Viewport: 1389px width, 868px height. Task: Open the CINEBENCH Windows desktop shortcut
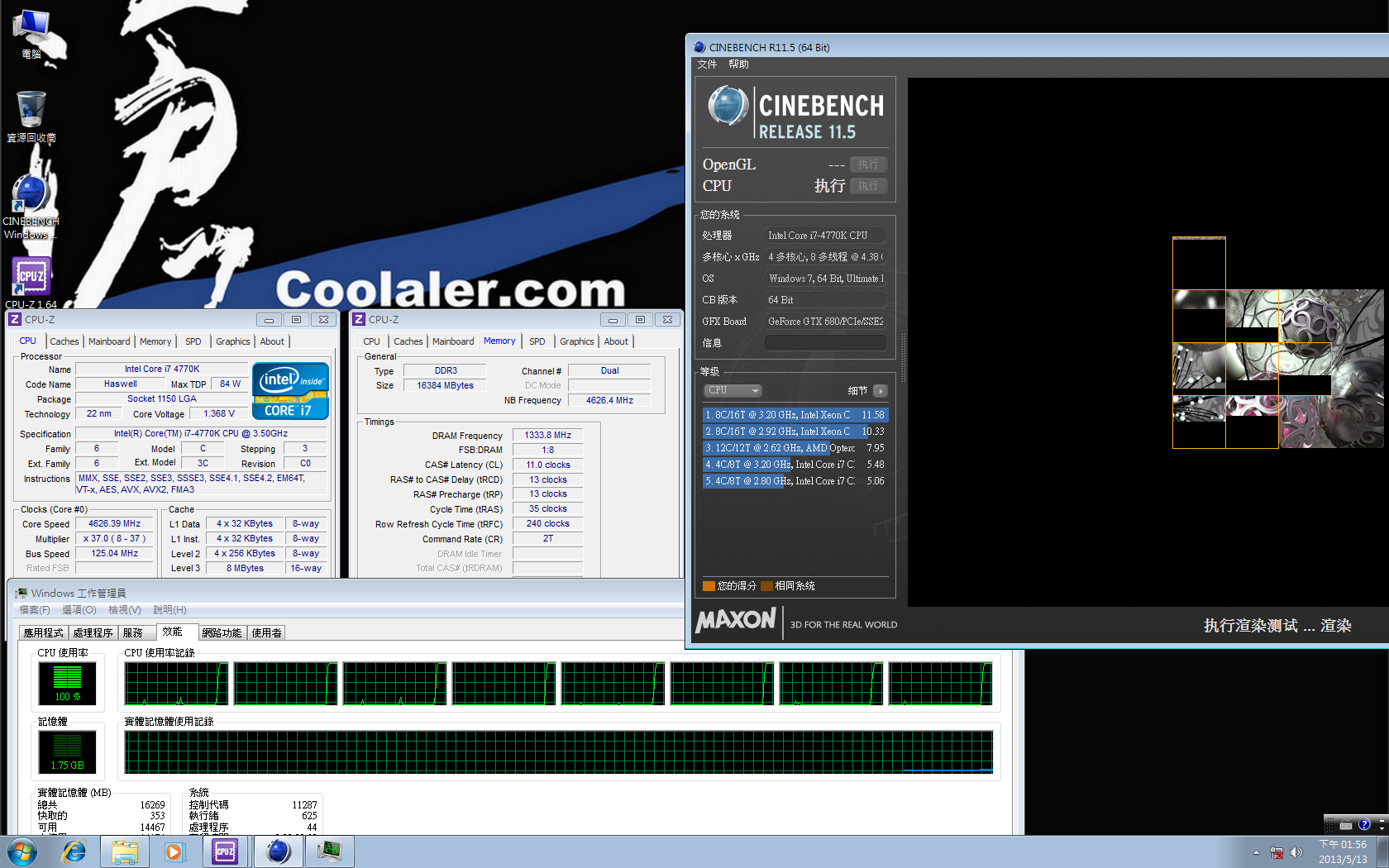[31, 207]
